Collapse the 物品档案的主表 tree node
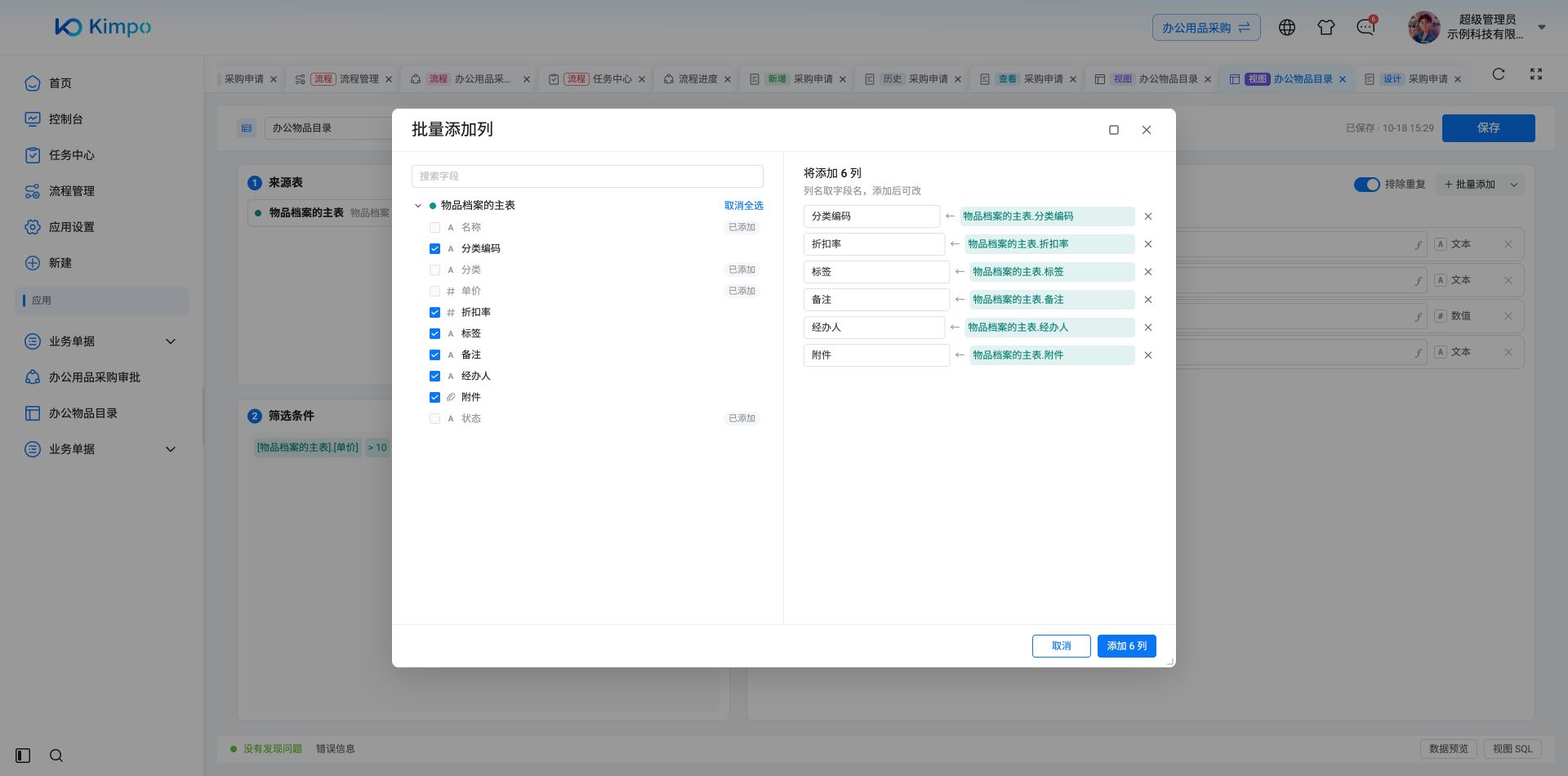This screenshot has height=776, width=1568. [418, 206]
